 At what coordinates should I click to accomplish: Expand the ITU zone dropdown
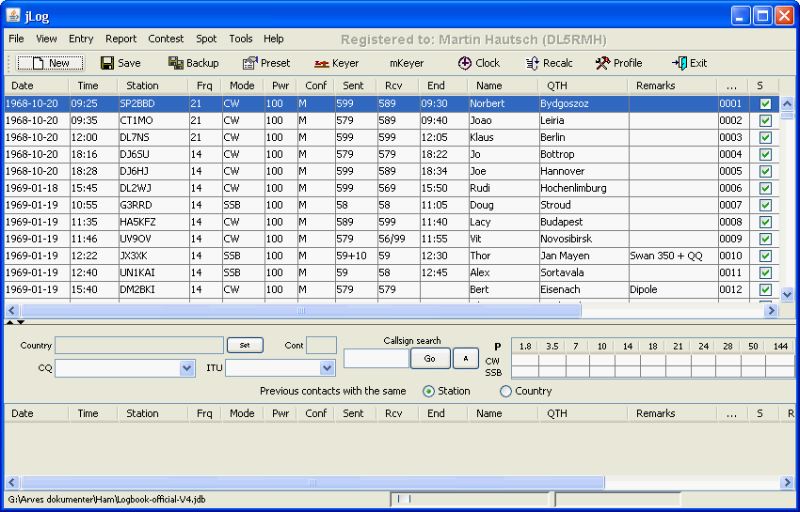coord(326,368)
